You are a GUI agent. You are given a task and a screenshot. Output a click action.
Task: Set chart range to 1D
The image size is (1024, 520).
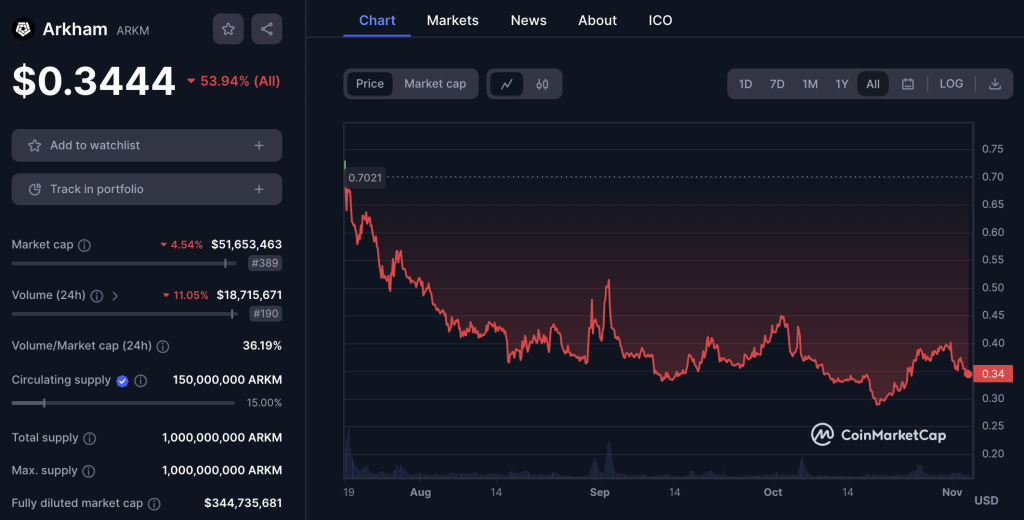coord(745,84)
